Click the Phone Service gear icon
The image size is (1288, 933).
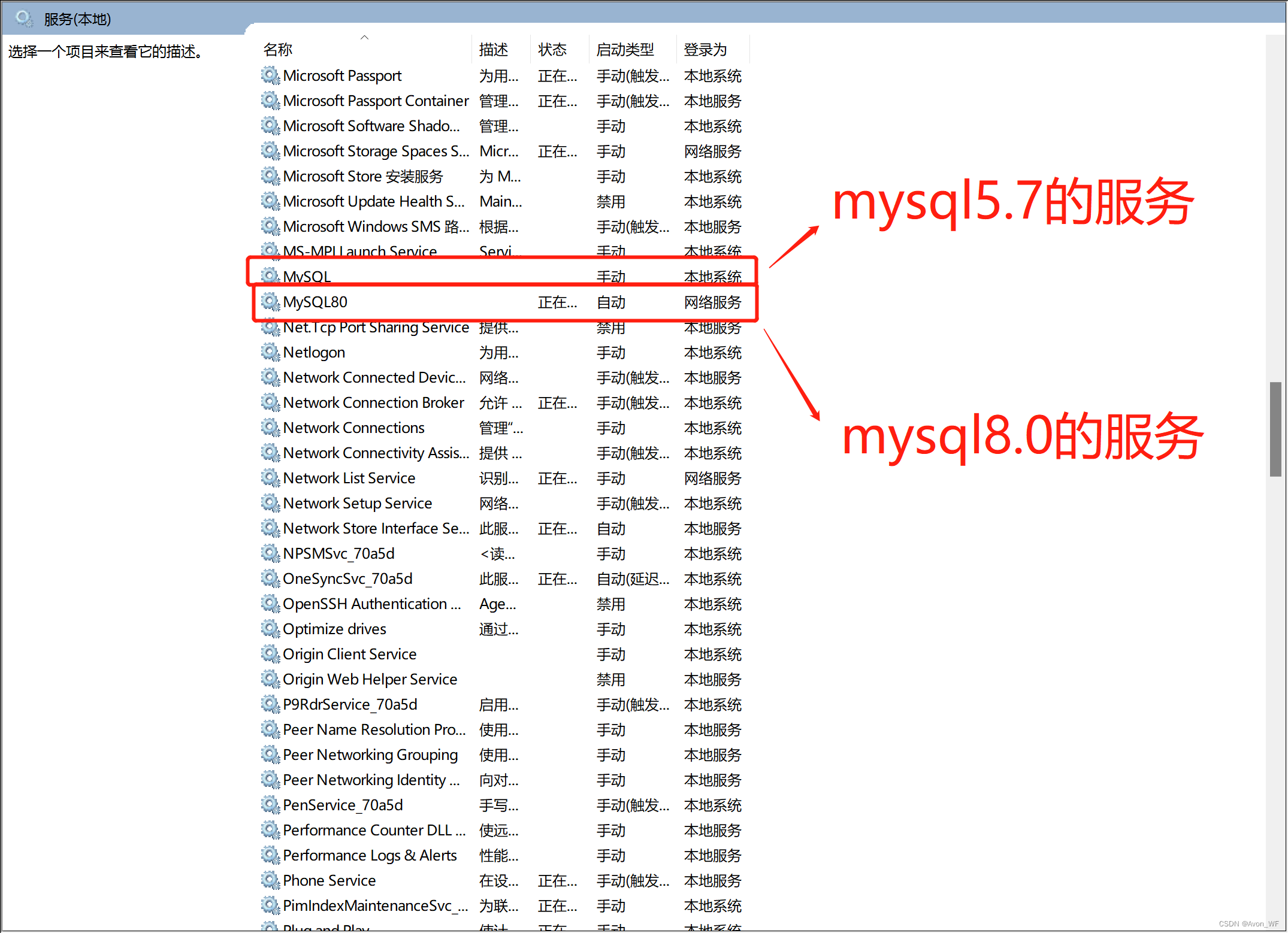point(270,880)
